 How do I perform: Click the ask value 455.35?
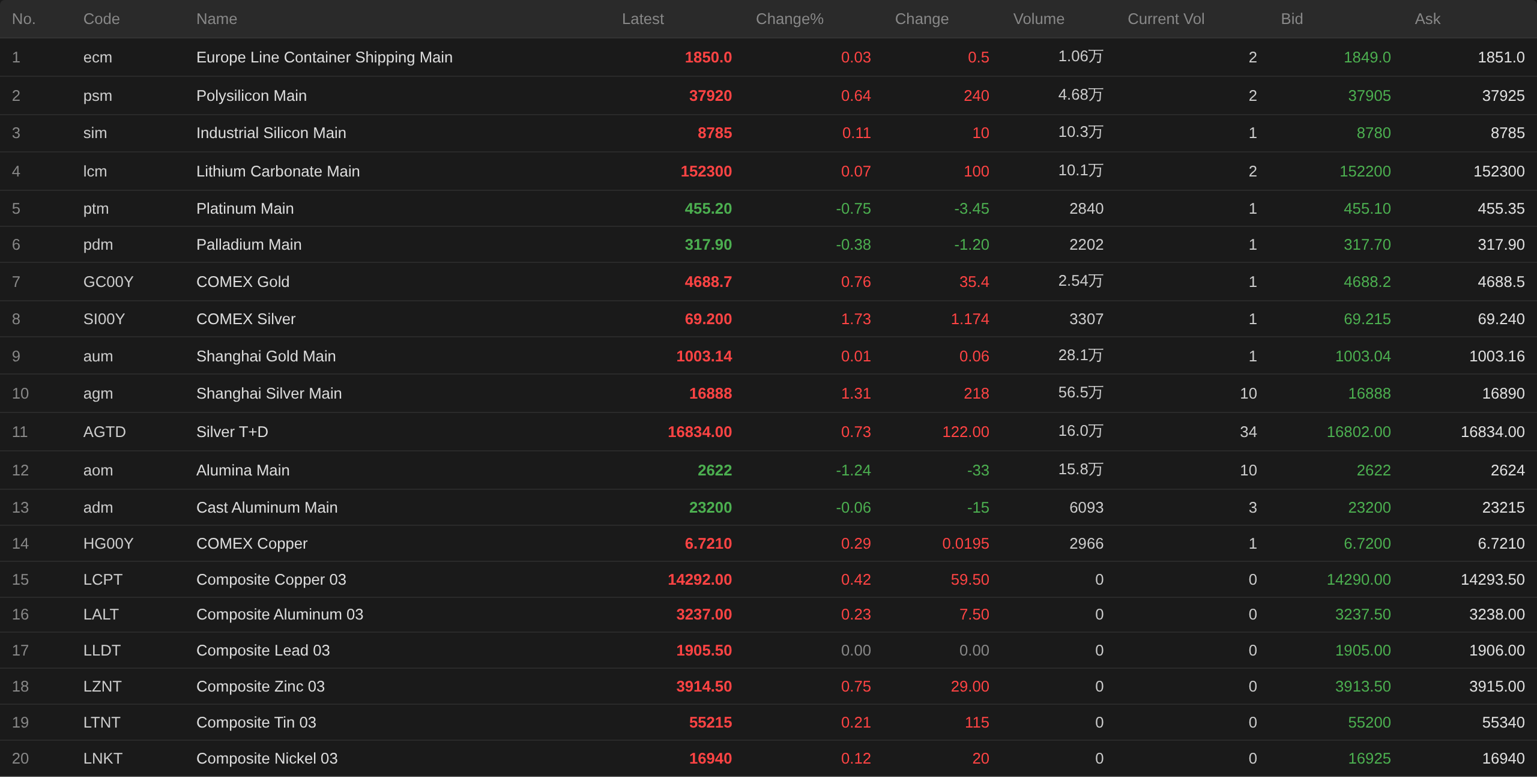click(x=1501, y=209)
